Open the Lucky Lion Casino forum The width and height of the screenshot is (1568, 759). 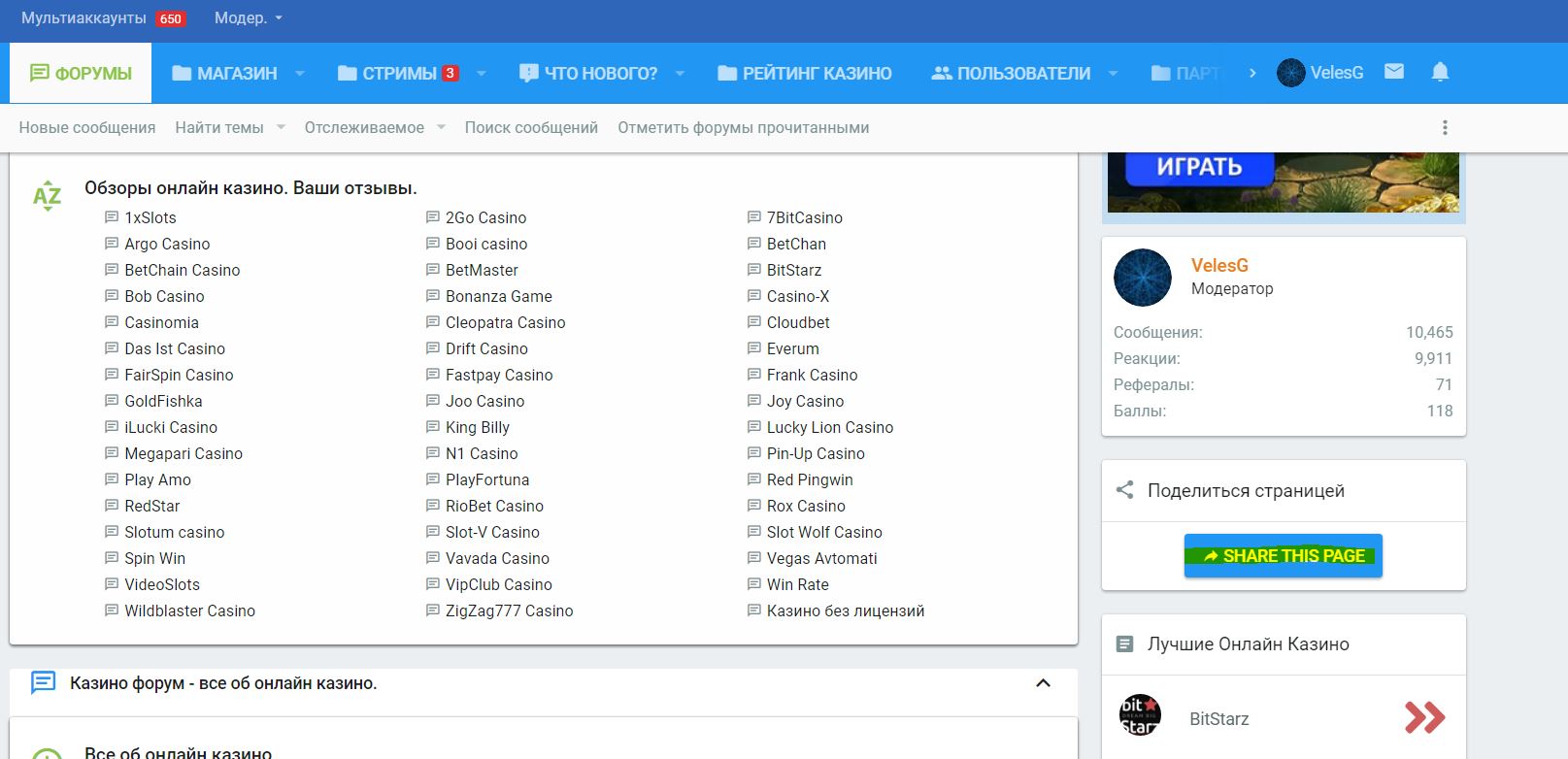point(830,427)
